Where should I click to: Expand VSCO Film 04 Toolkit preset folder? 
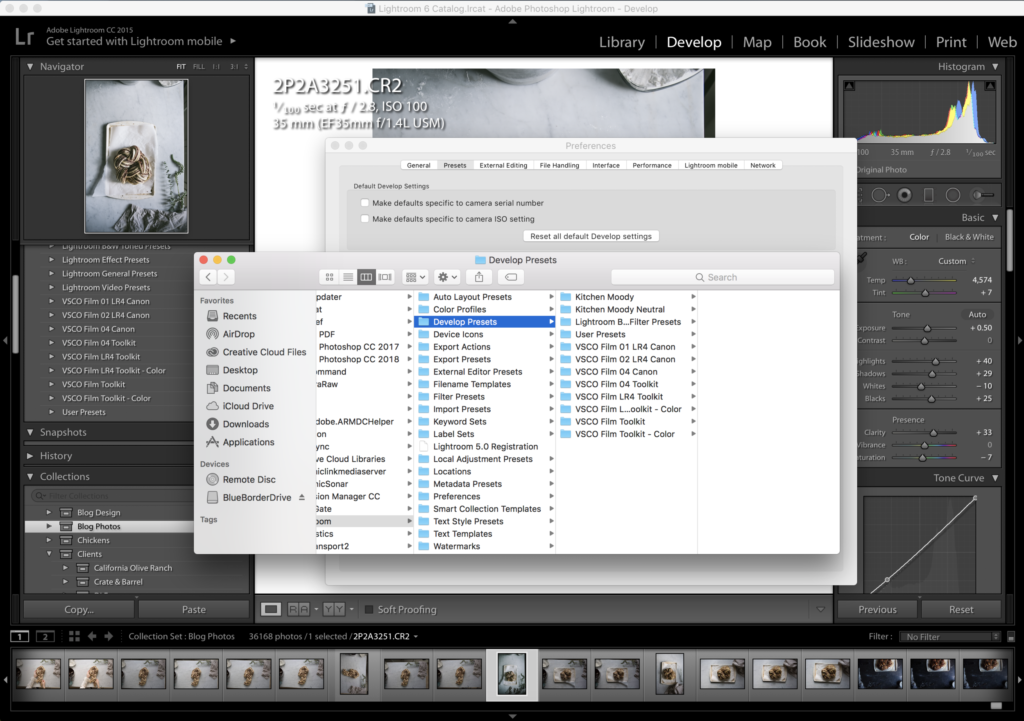[x=52, y=343]
